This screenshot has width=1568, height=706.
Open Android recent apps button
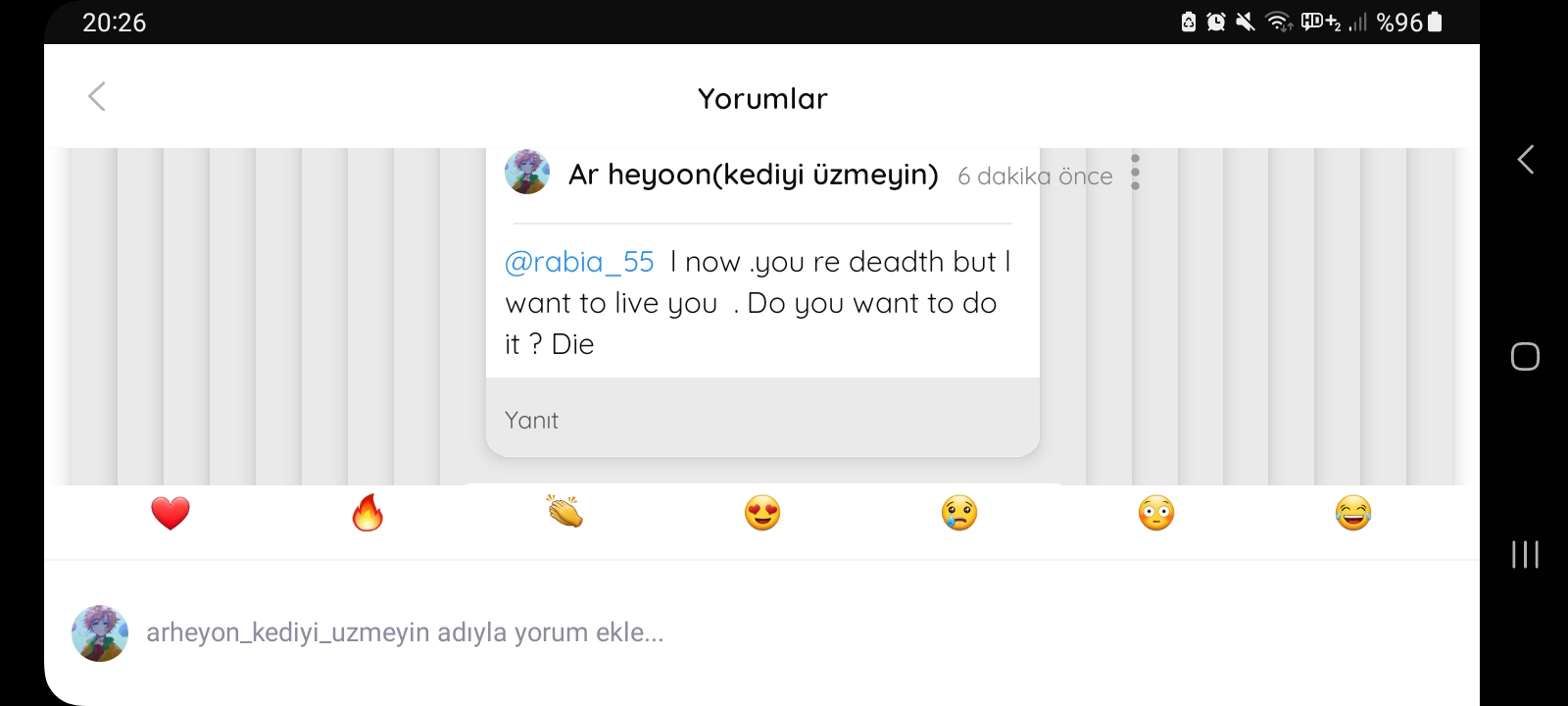click(1525, 554)
